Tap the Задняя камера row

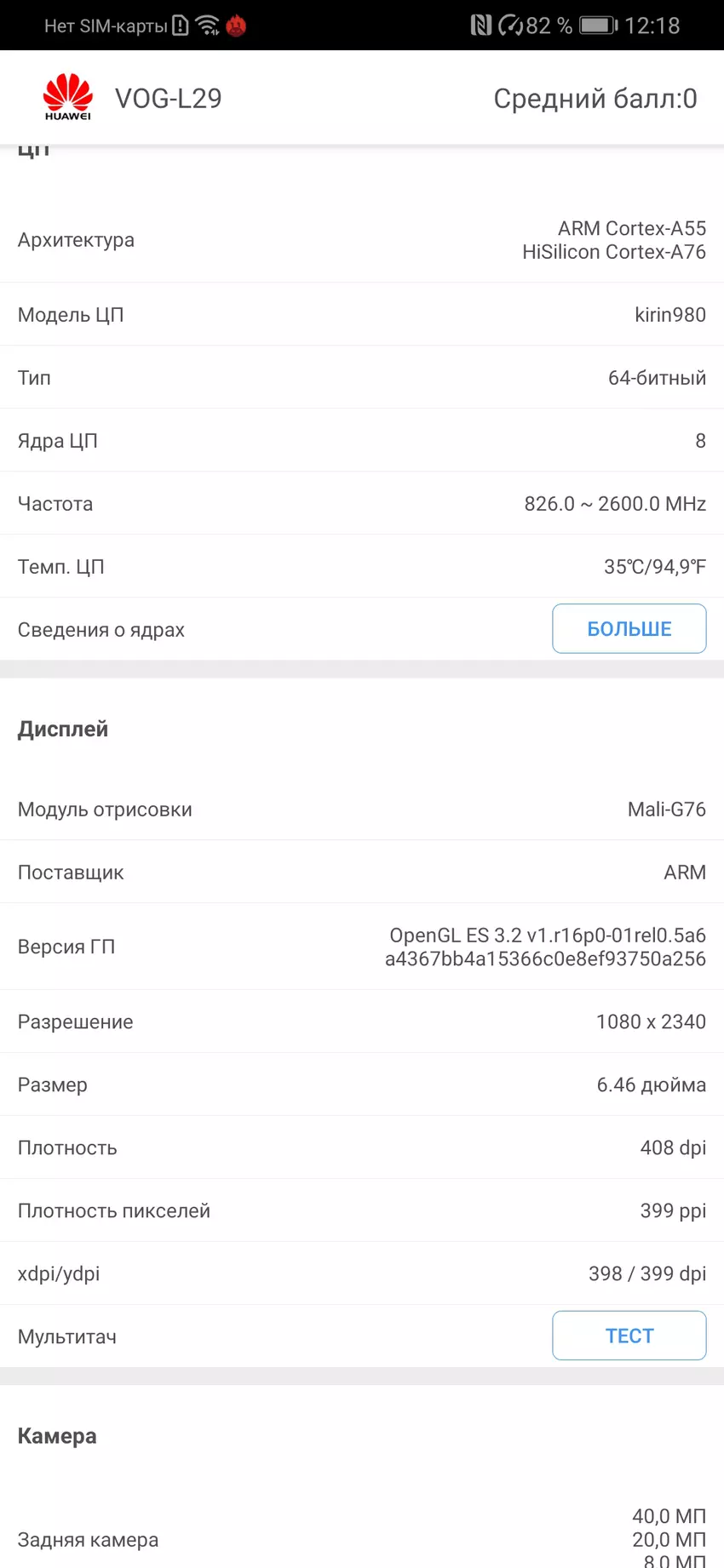362,1539
